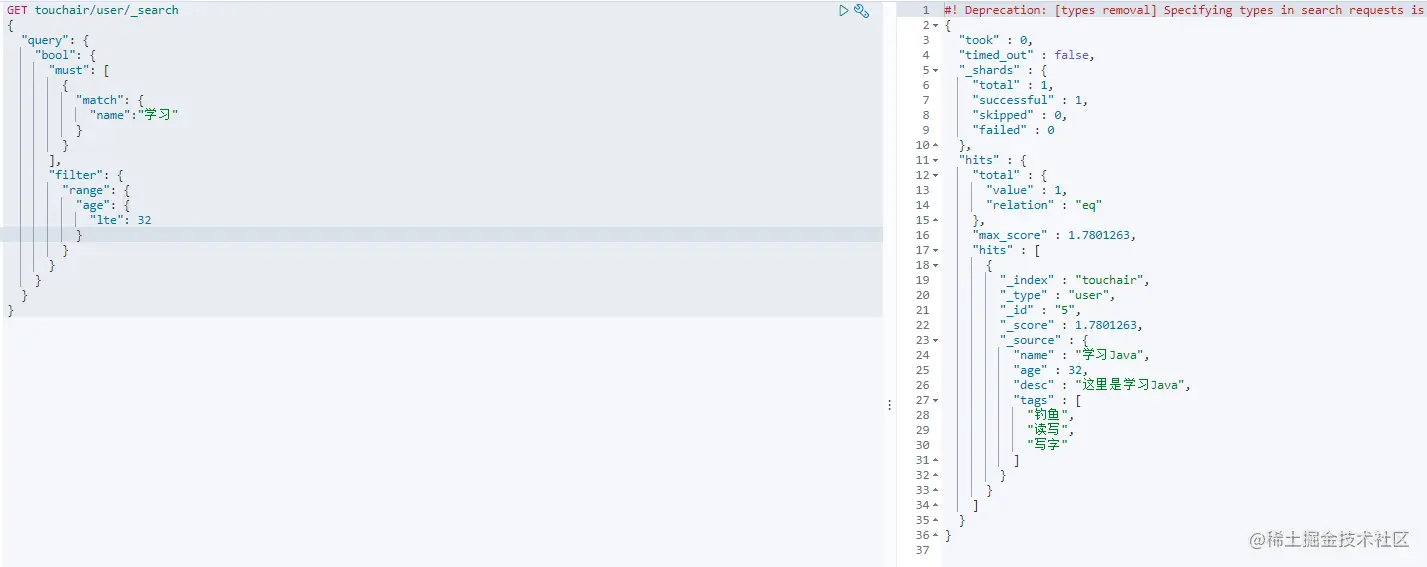
Task: Click the "must" array key in the request
Action: click(70, 70)
